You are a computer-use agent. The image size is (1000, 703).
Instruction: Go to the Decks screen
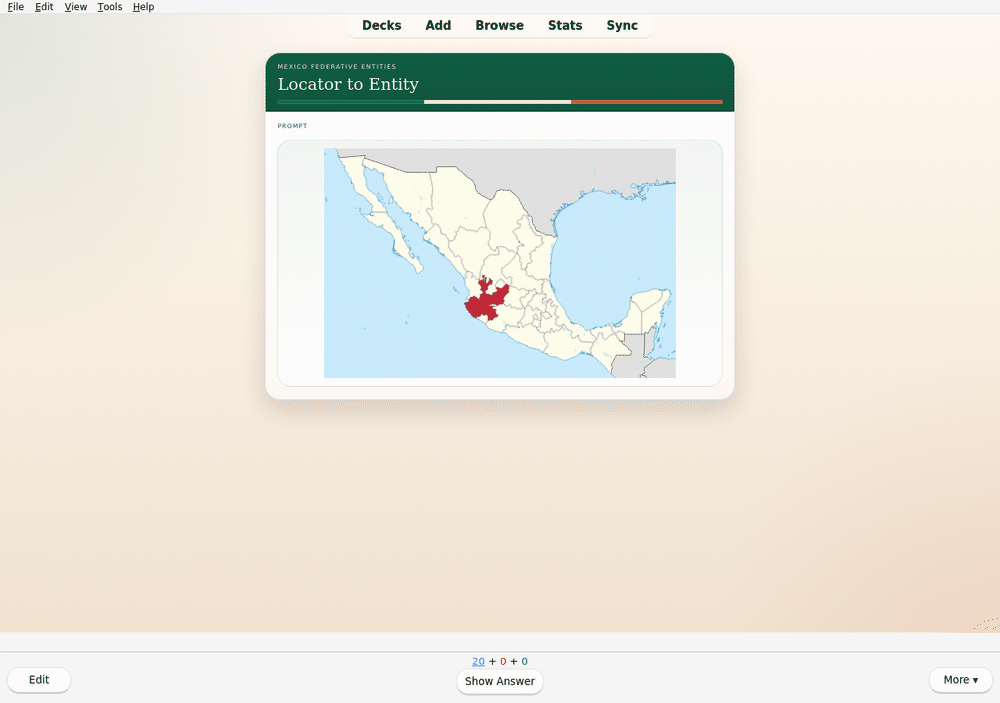381,26
